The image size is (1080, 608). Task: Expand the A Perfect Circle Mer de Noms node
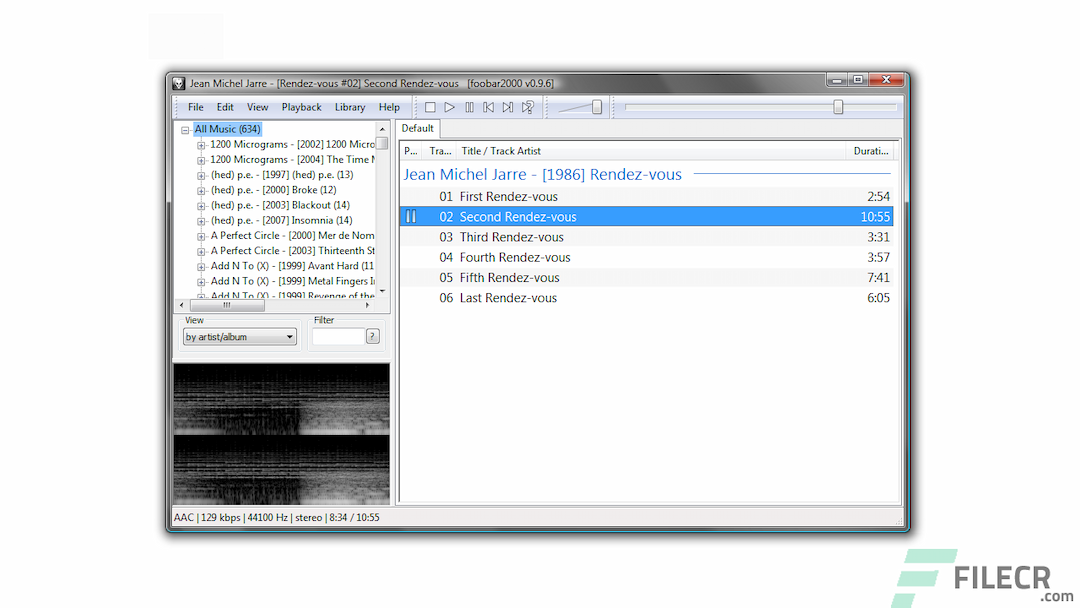201,235
